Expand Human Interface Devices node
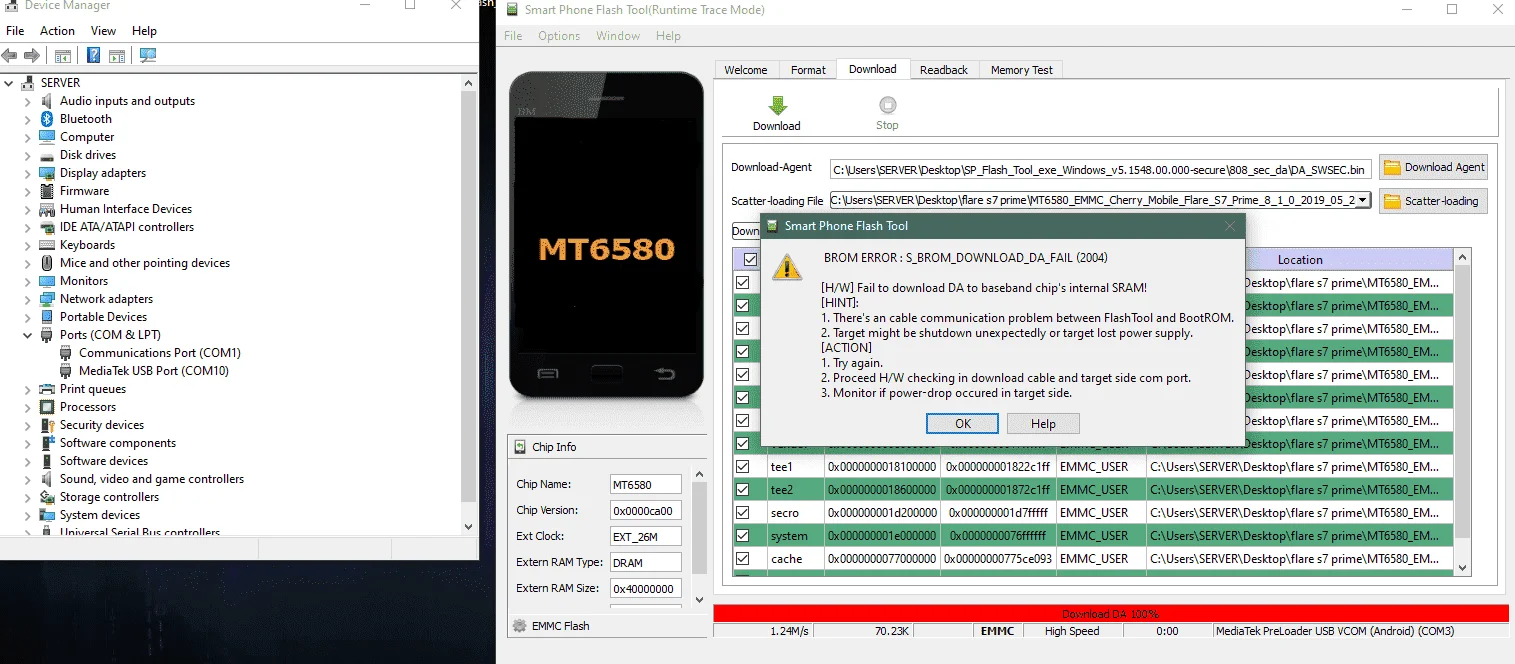 tap(28, 209)
